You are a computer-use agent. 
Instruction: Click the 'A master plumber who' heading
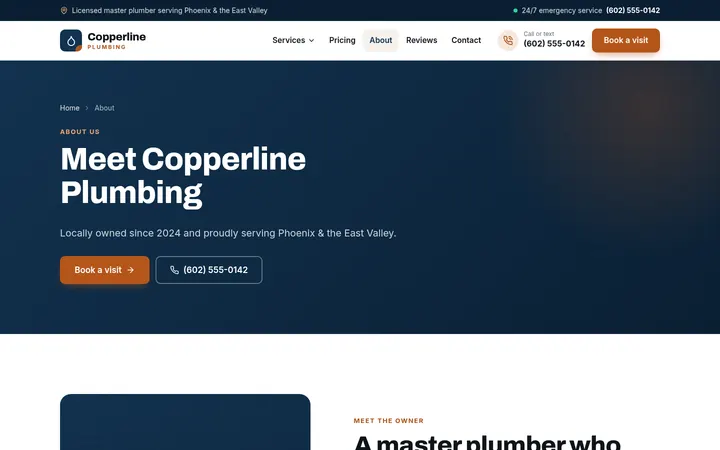point(488,443)
